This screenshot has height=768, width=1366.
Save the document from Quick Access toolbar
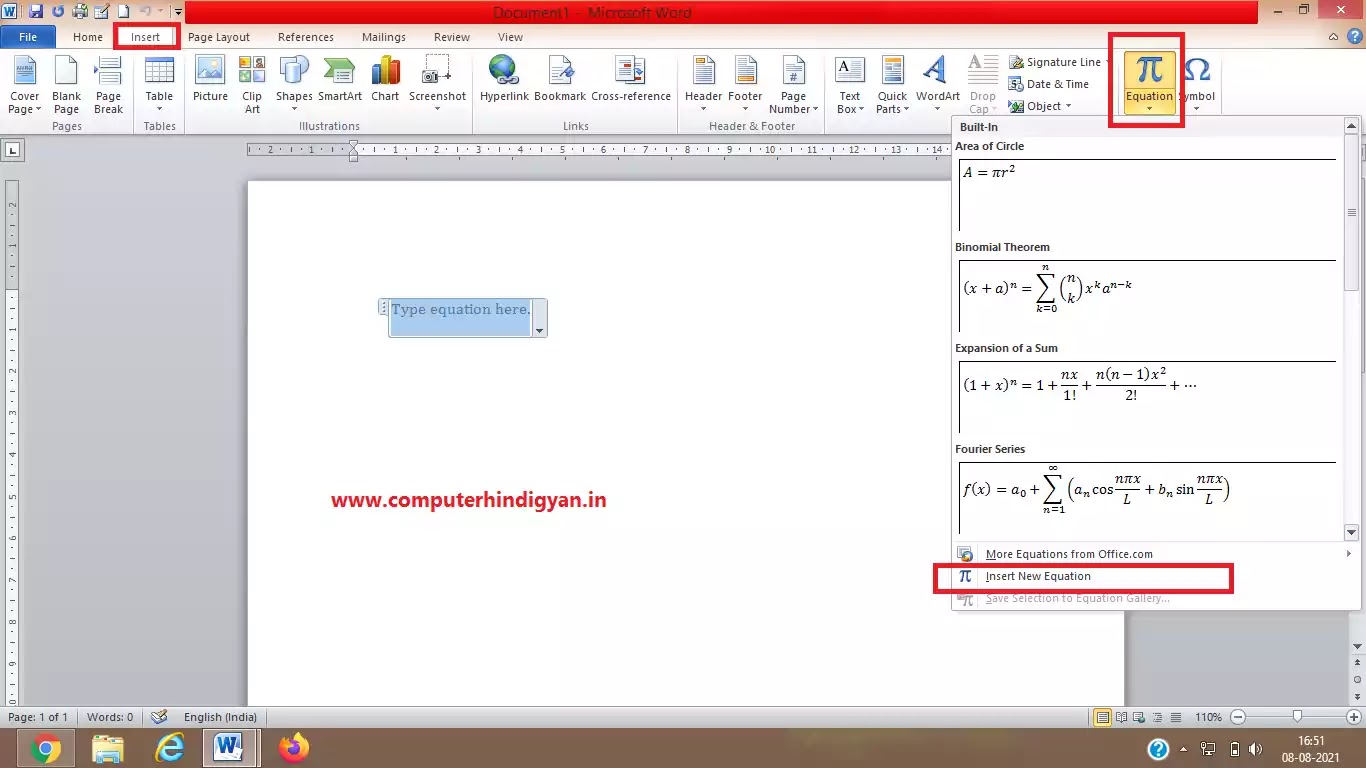click(36, 12)
